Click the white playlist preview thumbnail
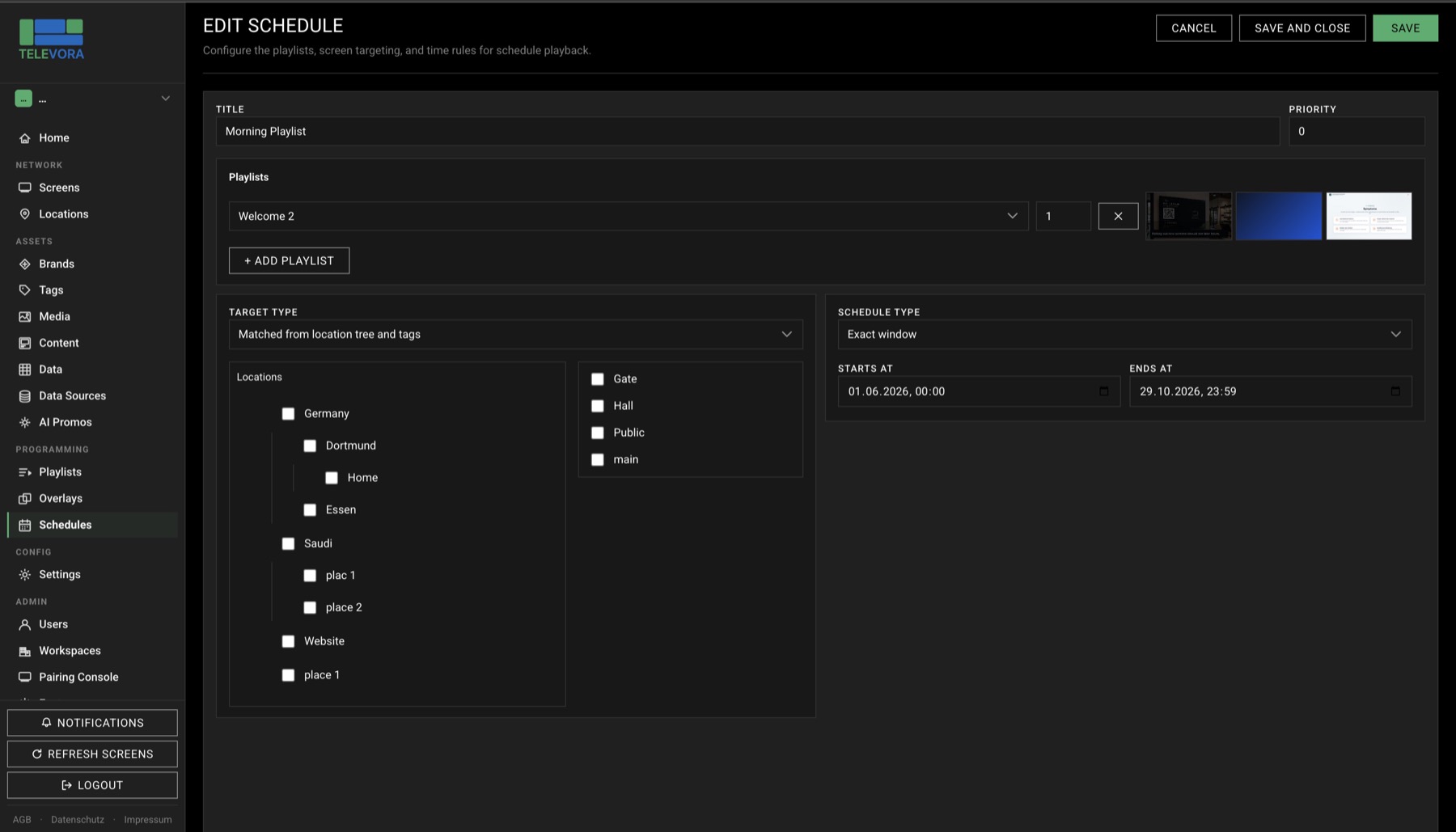The height and width of the screenshot is (832, 1456). click(x=1369, y=216)
